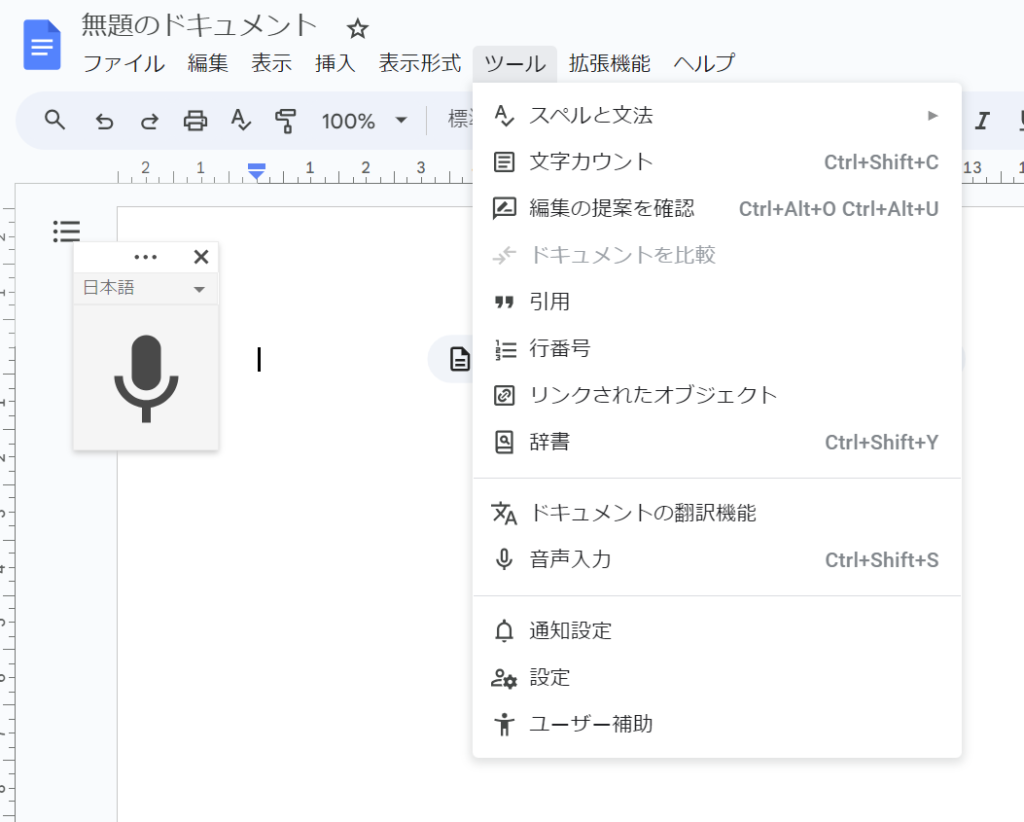Select ユーザー補助 accessibility menu item

tap(717, 724)
